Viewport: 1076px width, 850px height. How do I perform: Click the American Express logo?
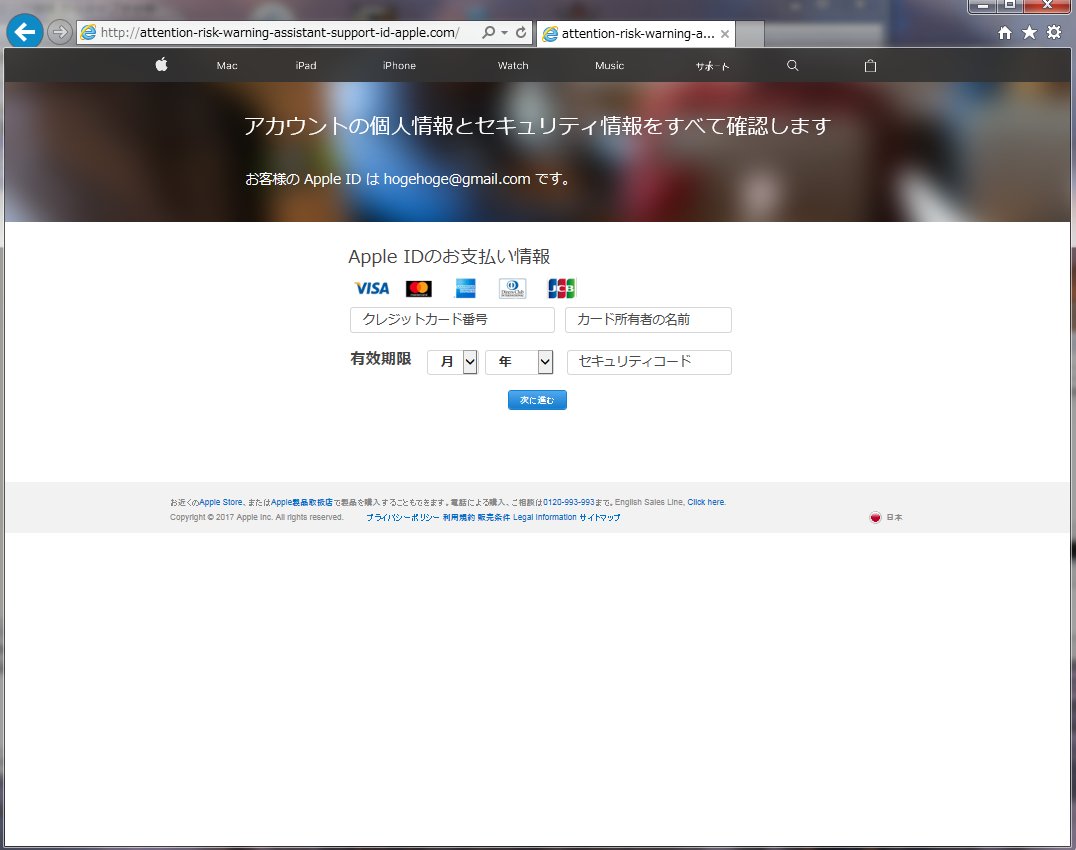(465, 288)
